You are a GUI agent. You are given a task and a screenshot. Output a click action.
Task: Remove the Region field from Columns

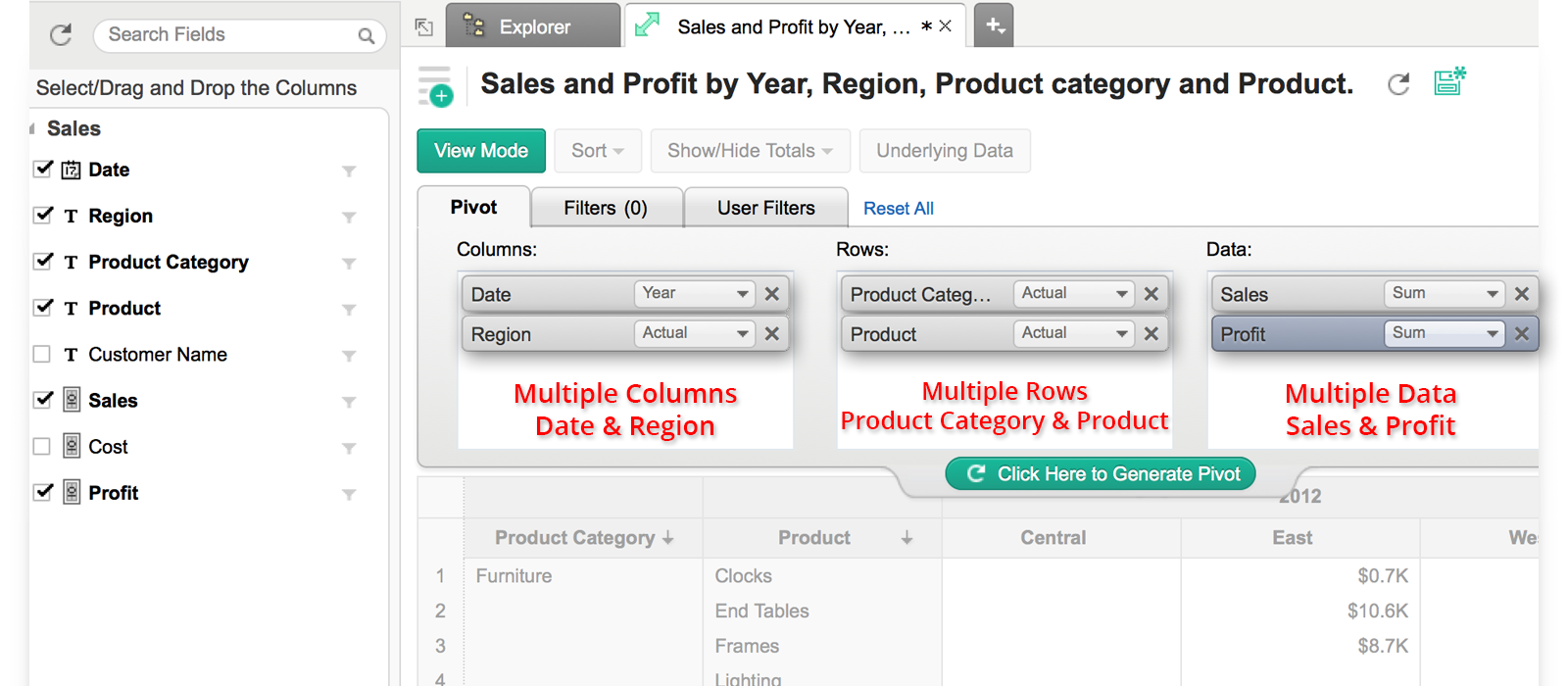click(772, 334)
